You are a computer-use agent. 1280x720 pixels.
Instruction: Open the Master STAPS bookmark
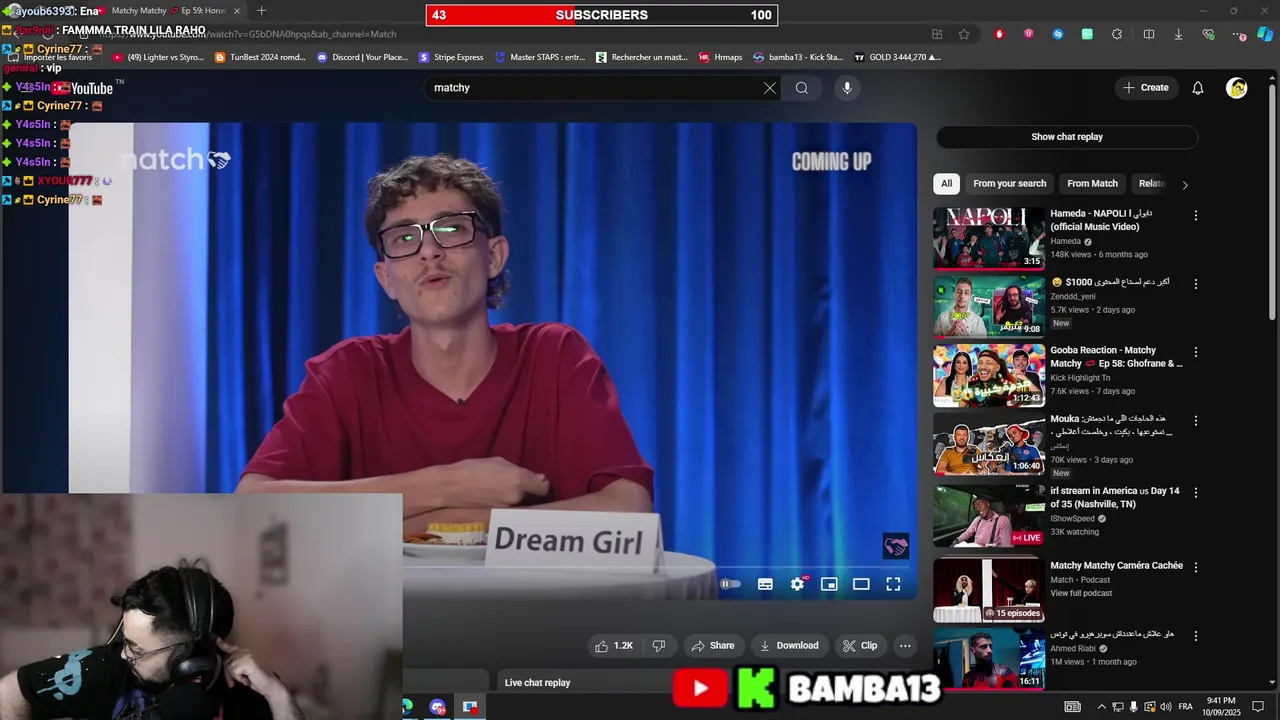540,57
